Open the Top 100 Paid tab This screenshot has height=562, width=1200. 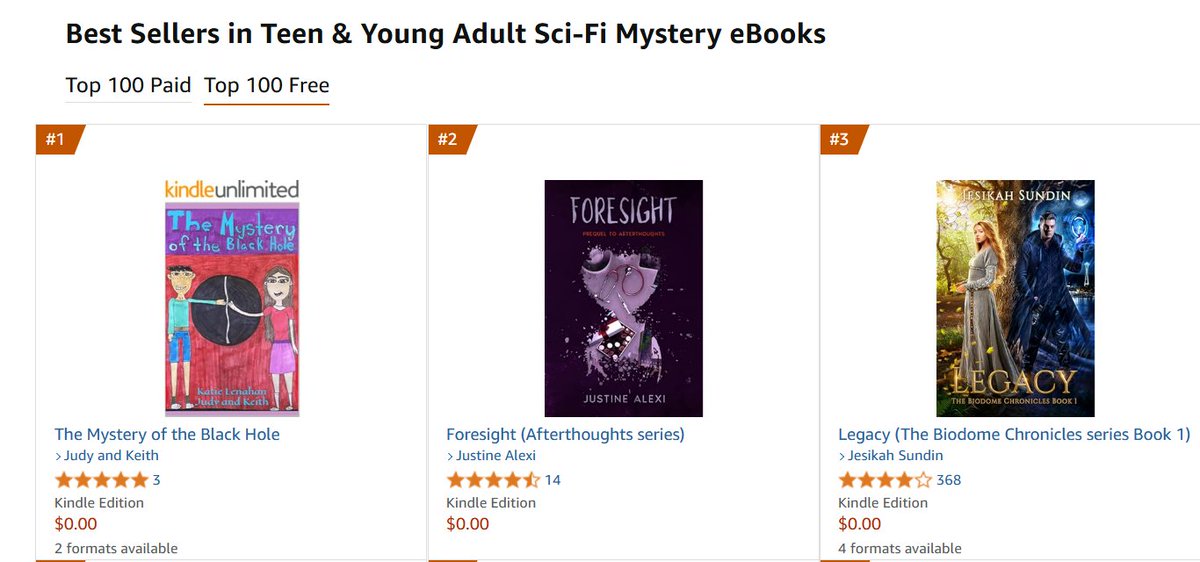tap(128, 85)
